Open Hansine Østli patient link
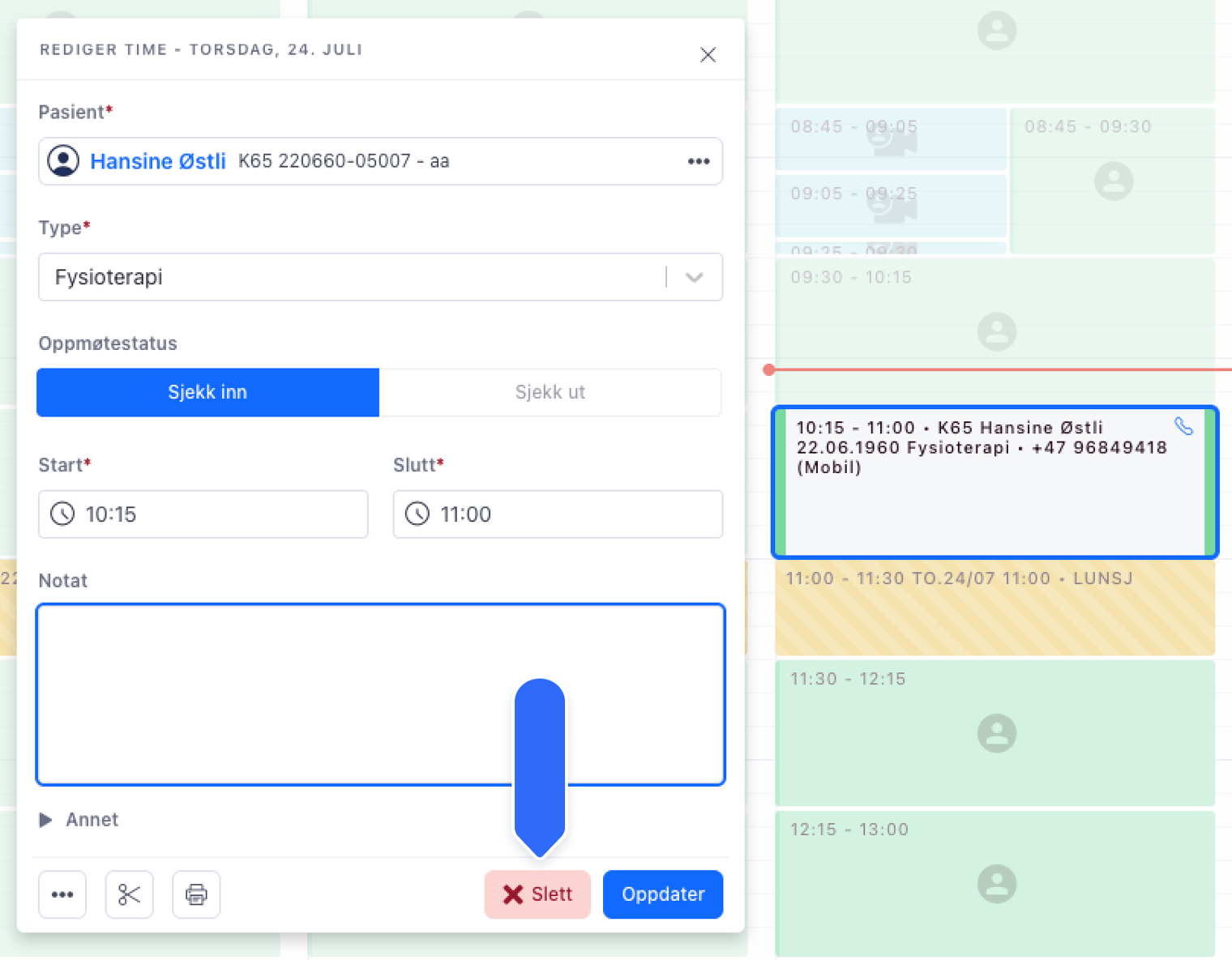The image size is (1232, 960). (158, 161)
